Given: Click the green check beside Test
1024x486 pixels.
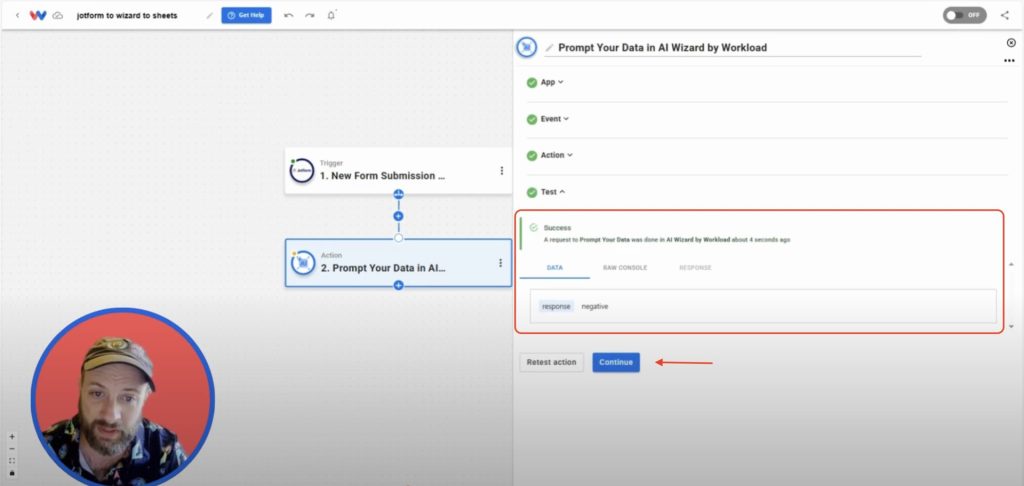Looking at the screenshot, I should pos(532,193).
